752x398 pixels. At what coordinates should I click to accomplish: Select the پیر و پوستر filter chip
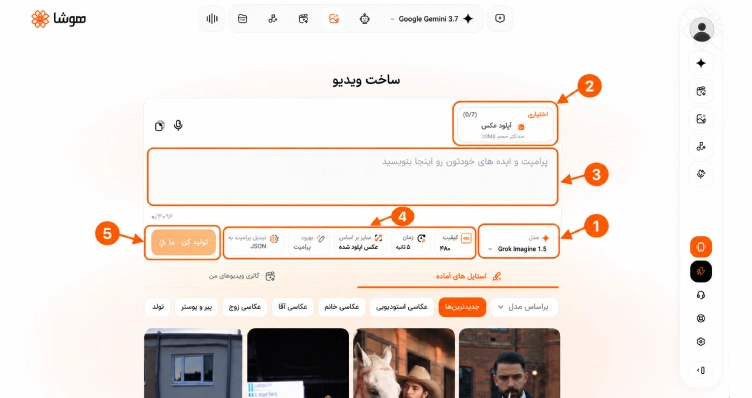click(196, 307)
